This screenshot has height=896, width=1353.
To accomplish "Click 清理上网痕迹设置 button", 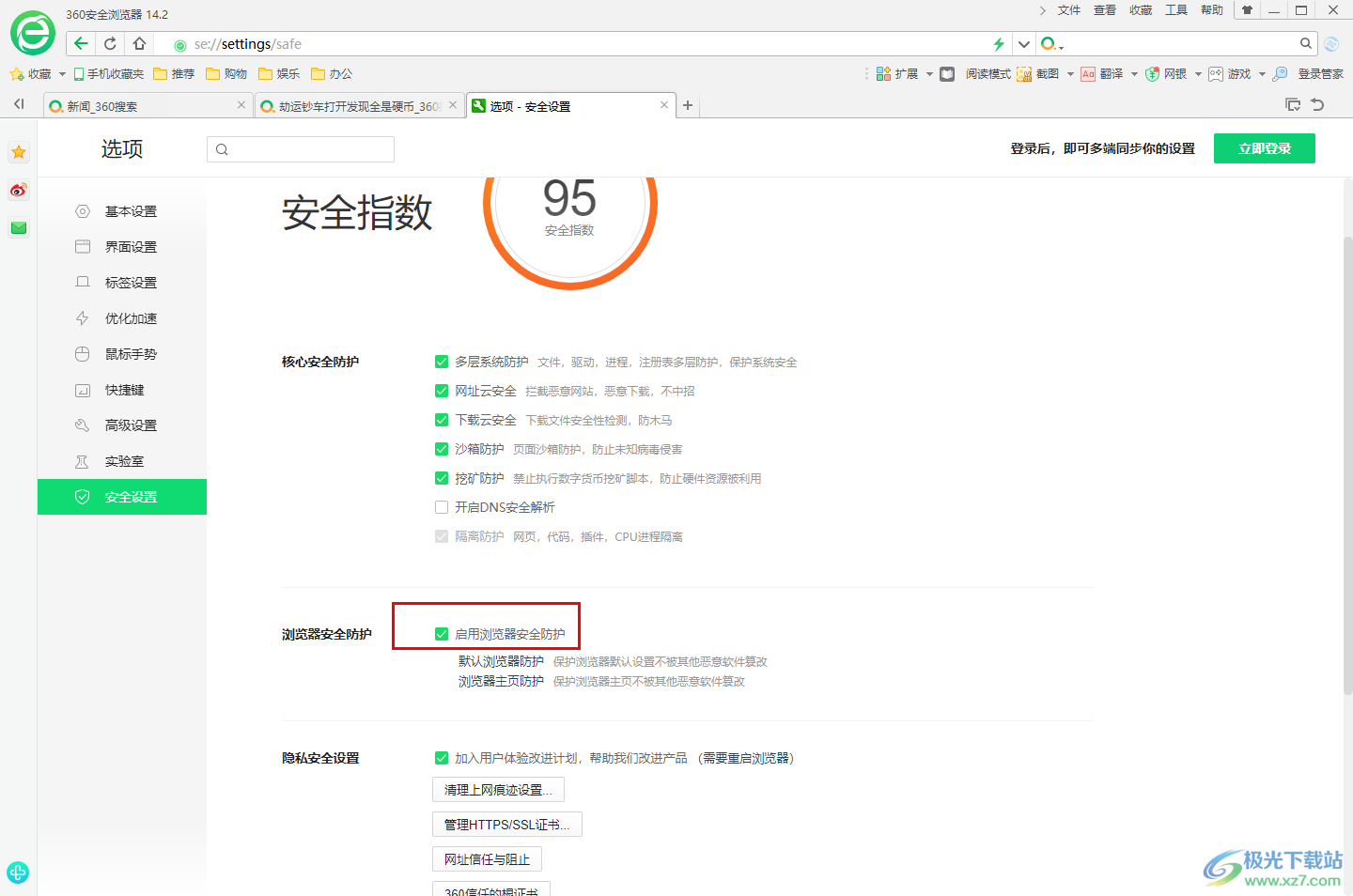I will coord(498,790).
